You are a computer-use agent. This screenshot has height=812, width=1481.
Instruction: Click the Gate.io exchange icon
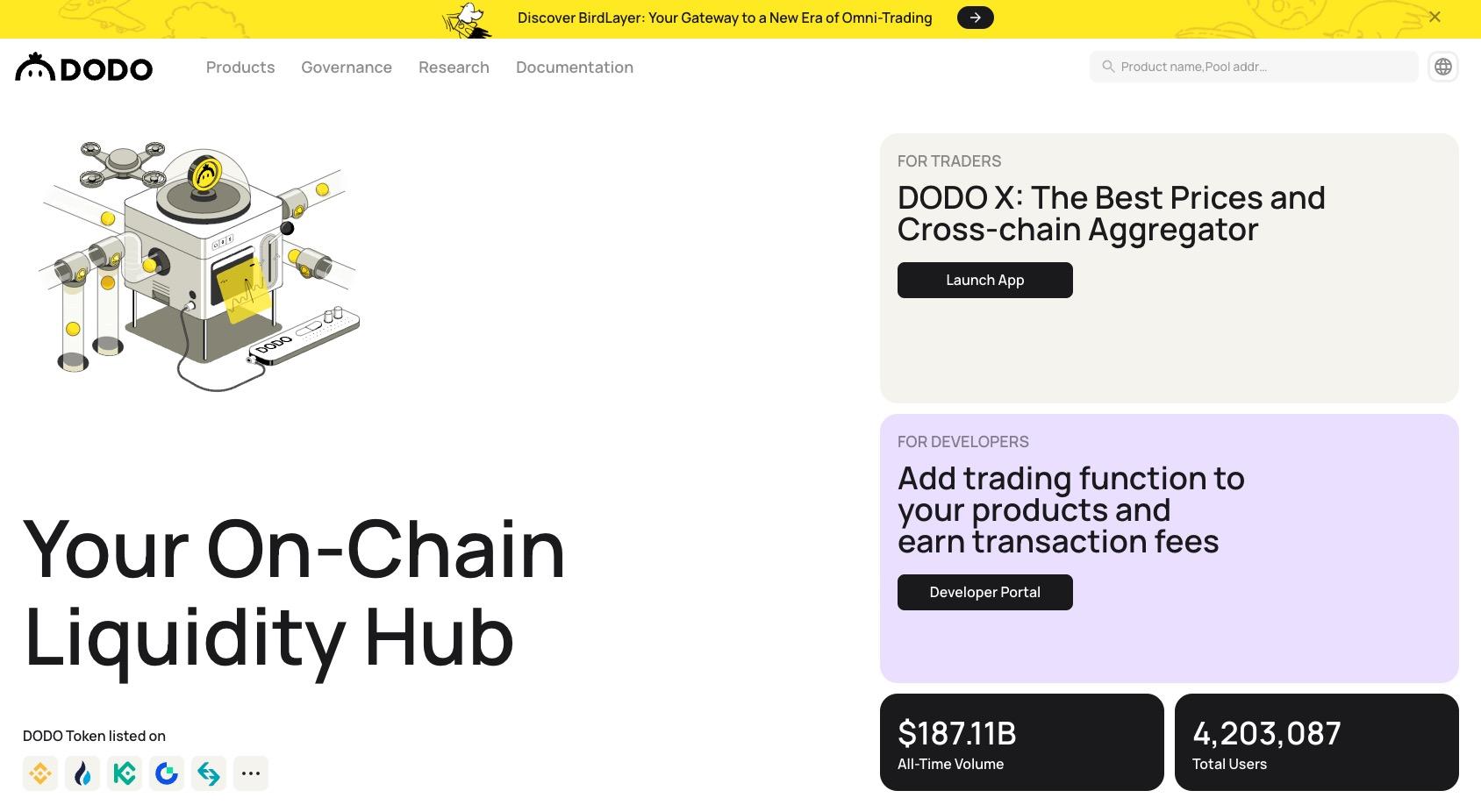167,773
